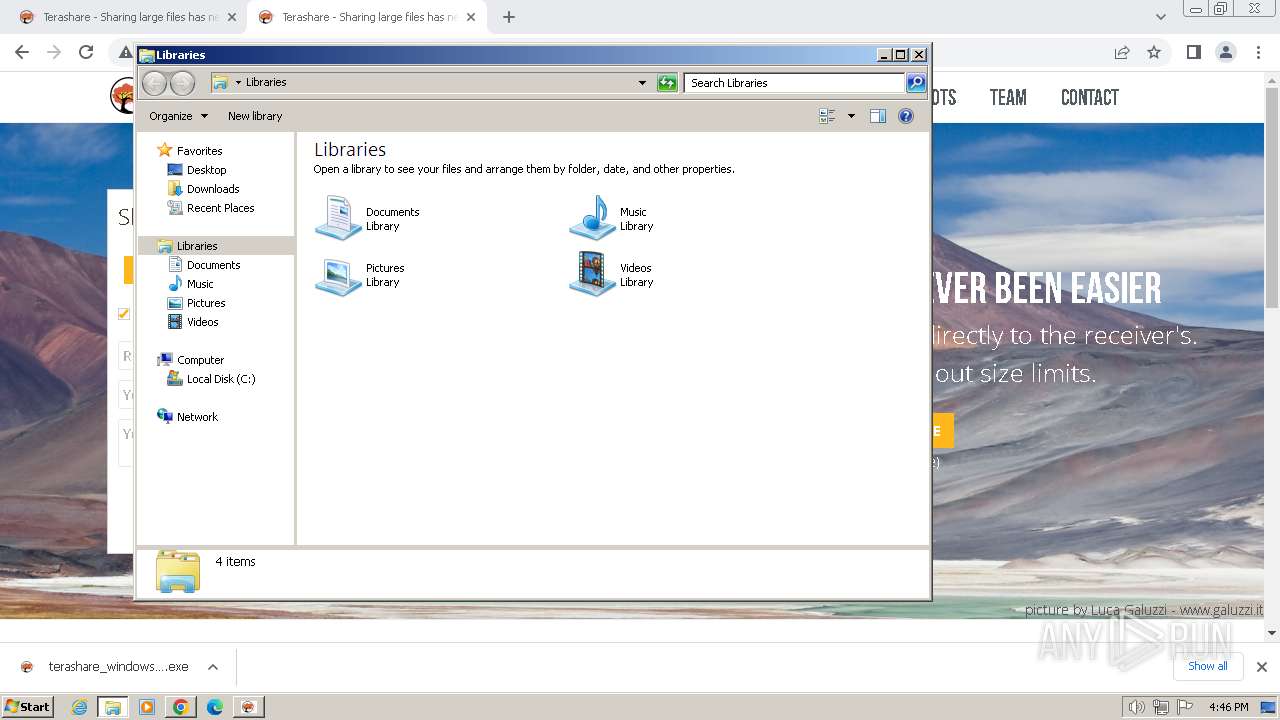Click the Explorer back arrow button
Viewport: 1280px width, 720px height.
154,83
